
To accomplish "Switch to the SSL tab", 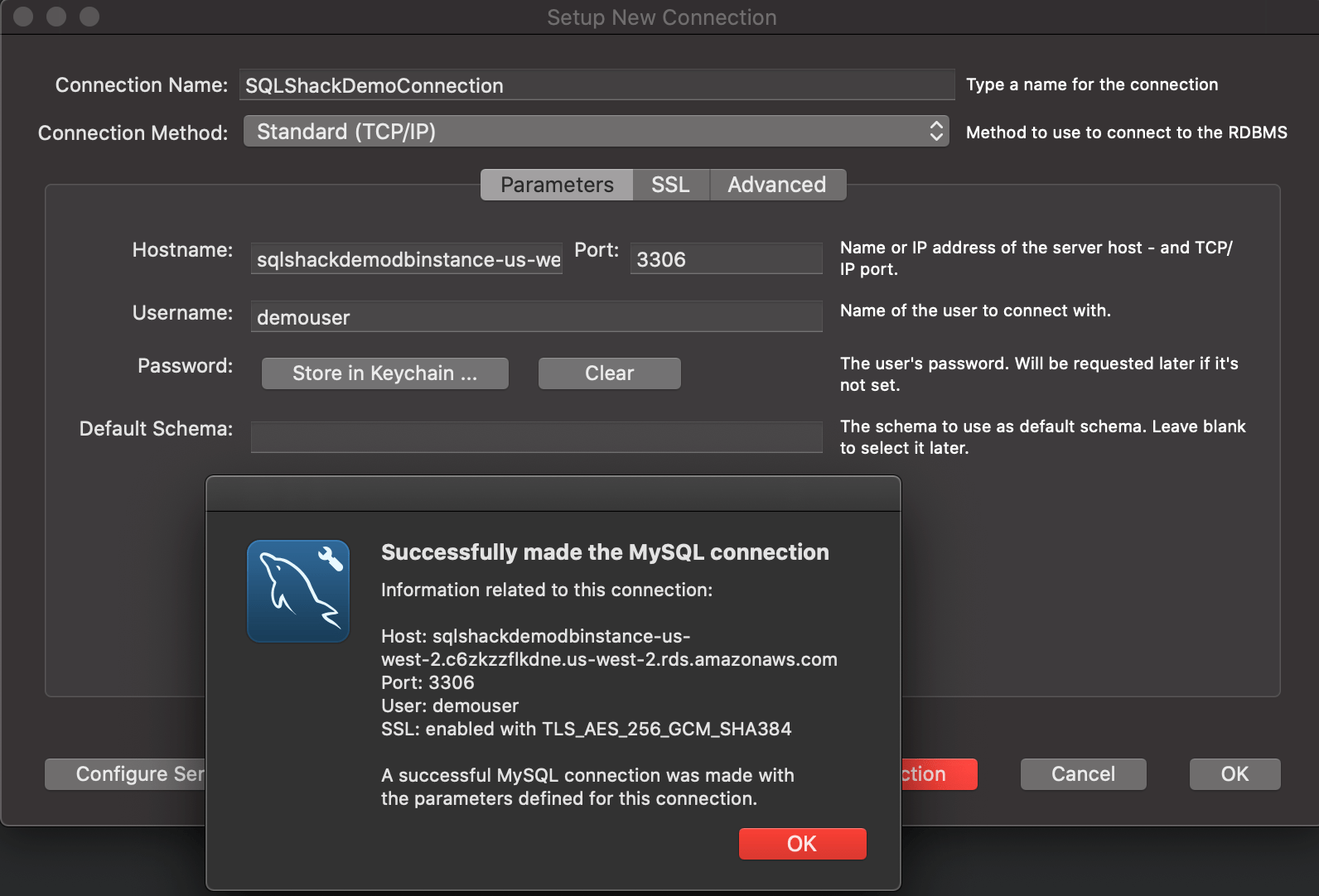I will 670,185.
